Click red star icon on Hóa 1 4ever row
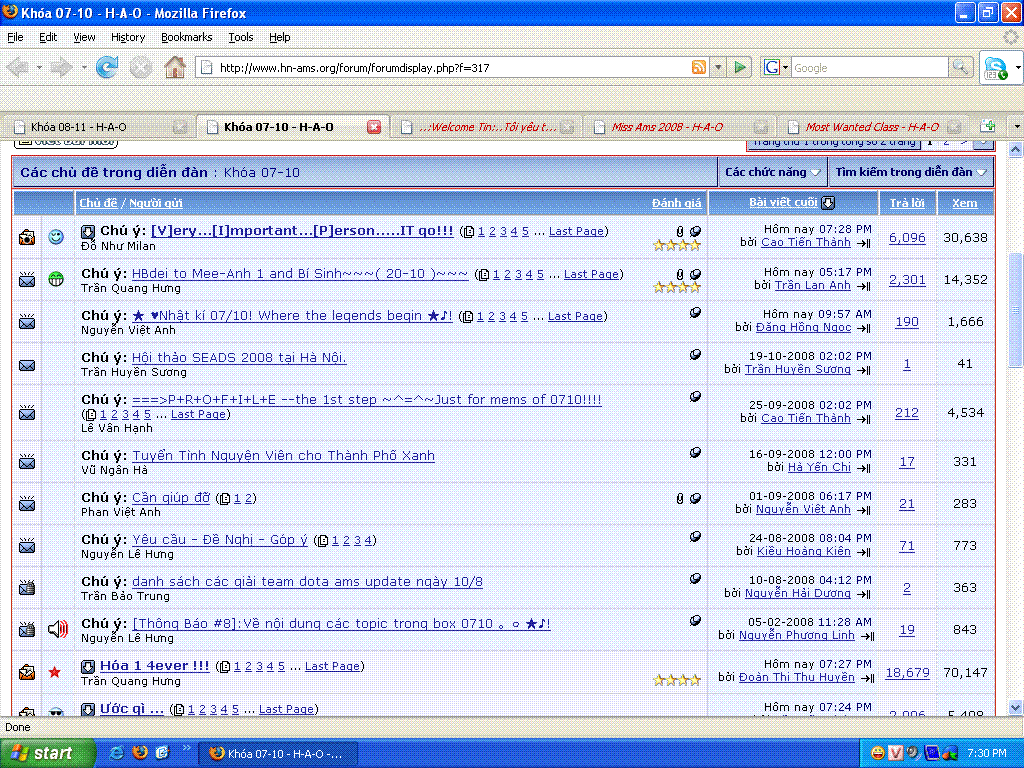The image size is (1024, 768). (x=55, y=671)
